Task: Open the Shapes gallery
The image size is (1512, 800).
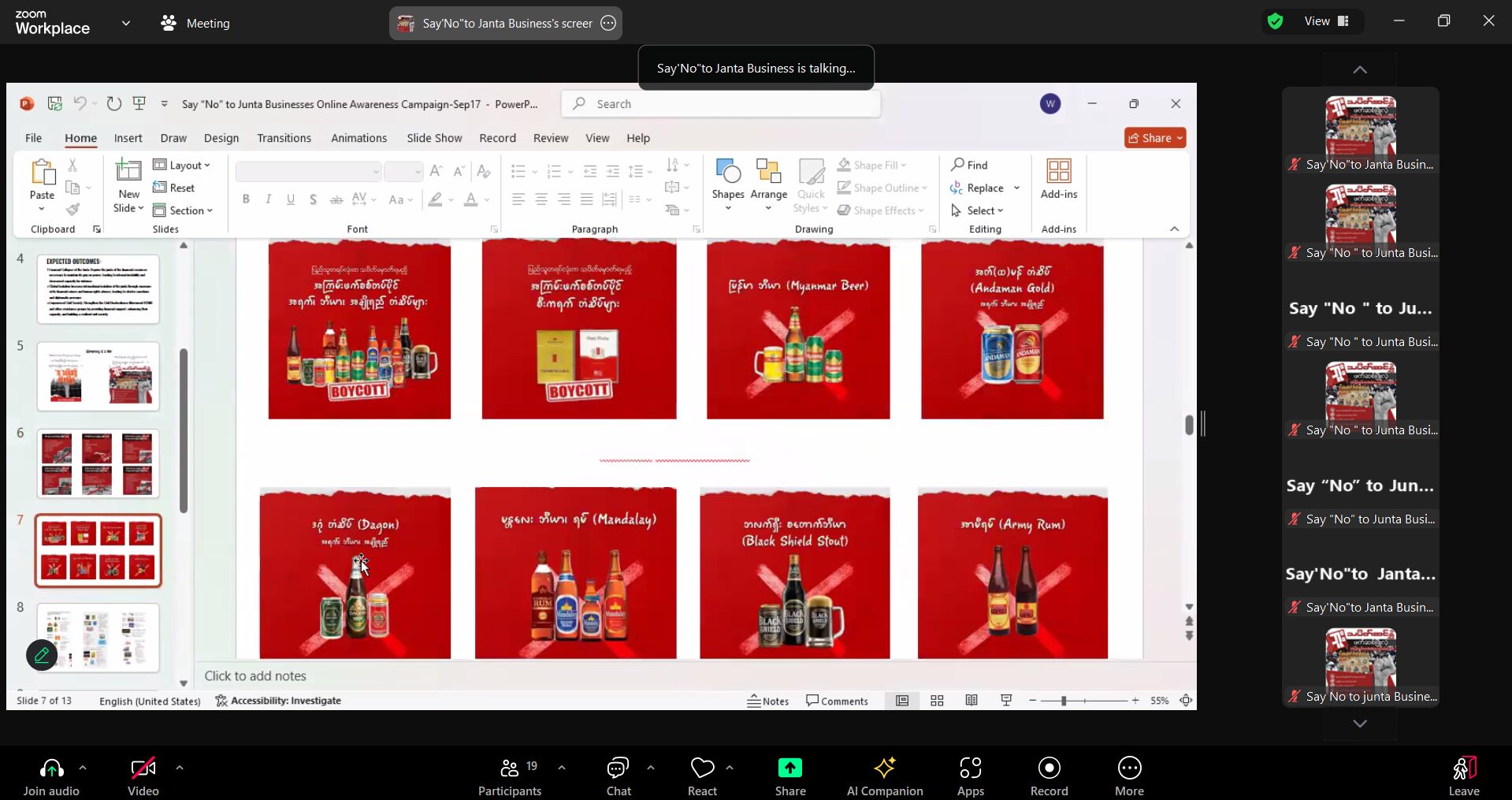Action: [728, 184]
